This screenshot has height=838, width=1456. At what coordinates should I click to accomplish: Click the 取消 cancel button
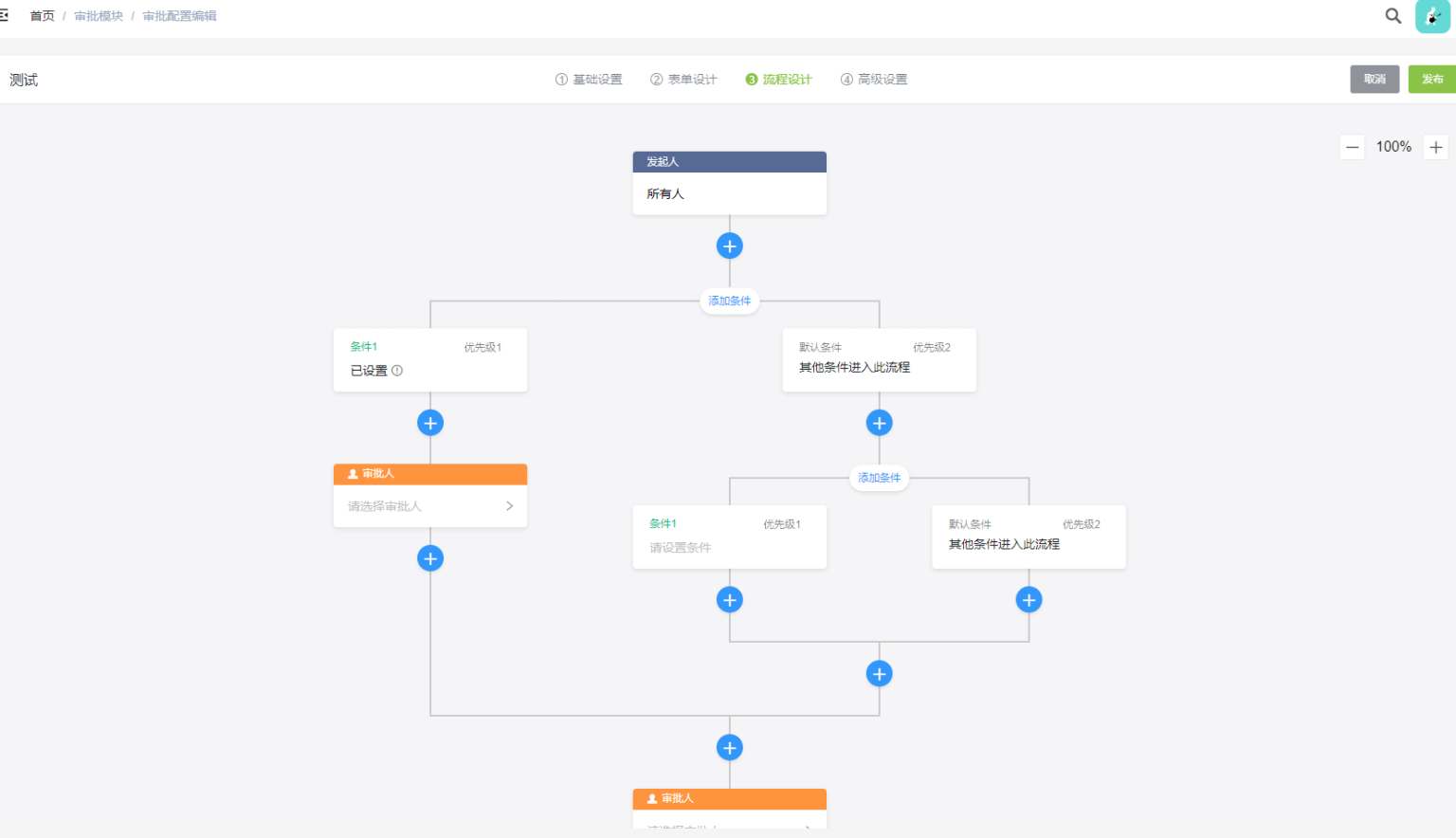tap(1374, 80)
